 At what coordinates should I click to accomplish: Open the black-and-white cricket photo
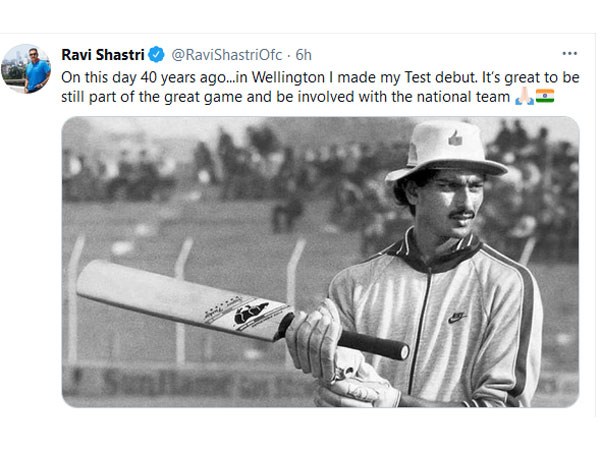point(320,262)
